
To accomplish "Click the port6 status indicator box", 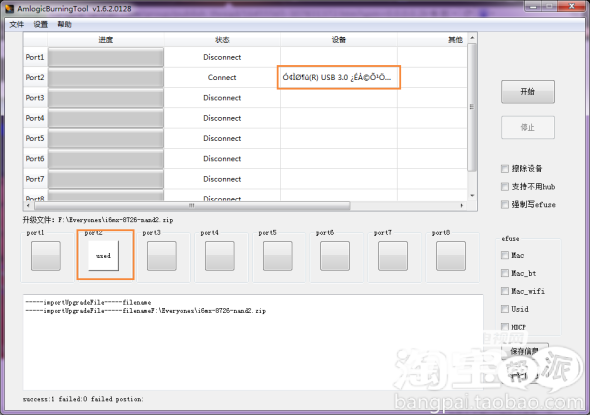I will 335,256.
